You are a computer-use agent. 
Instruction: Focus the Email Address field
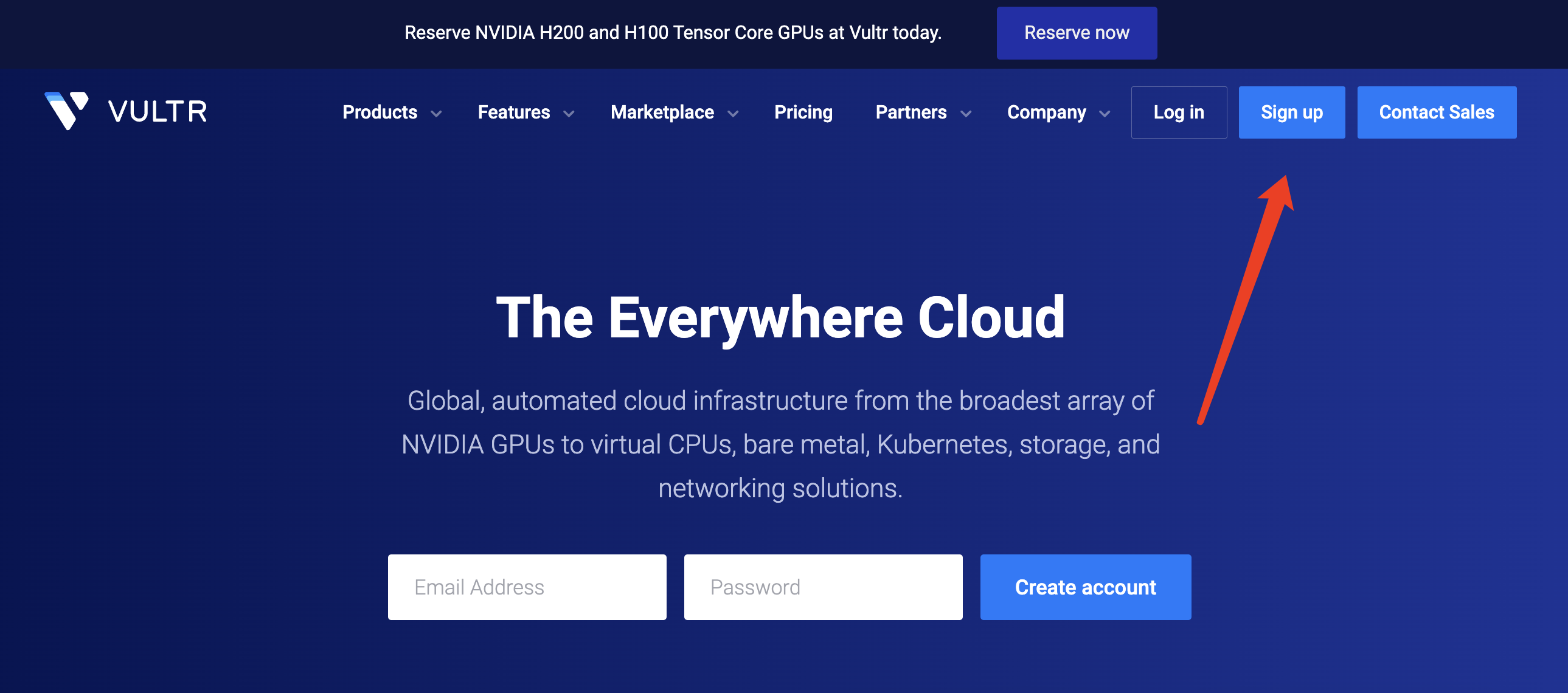tap(527, 587)
